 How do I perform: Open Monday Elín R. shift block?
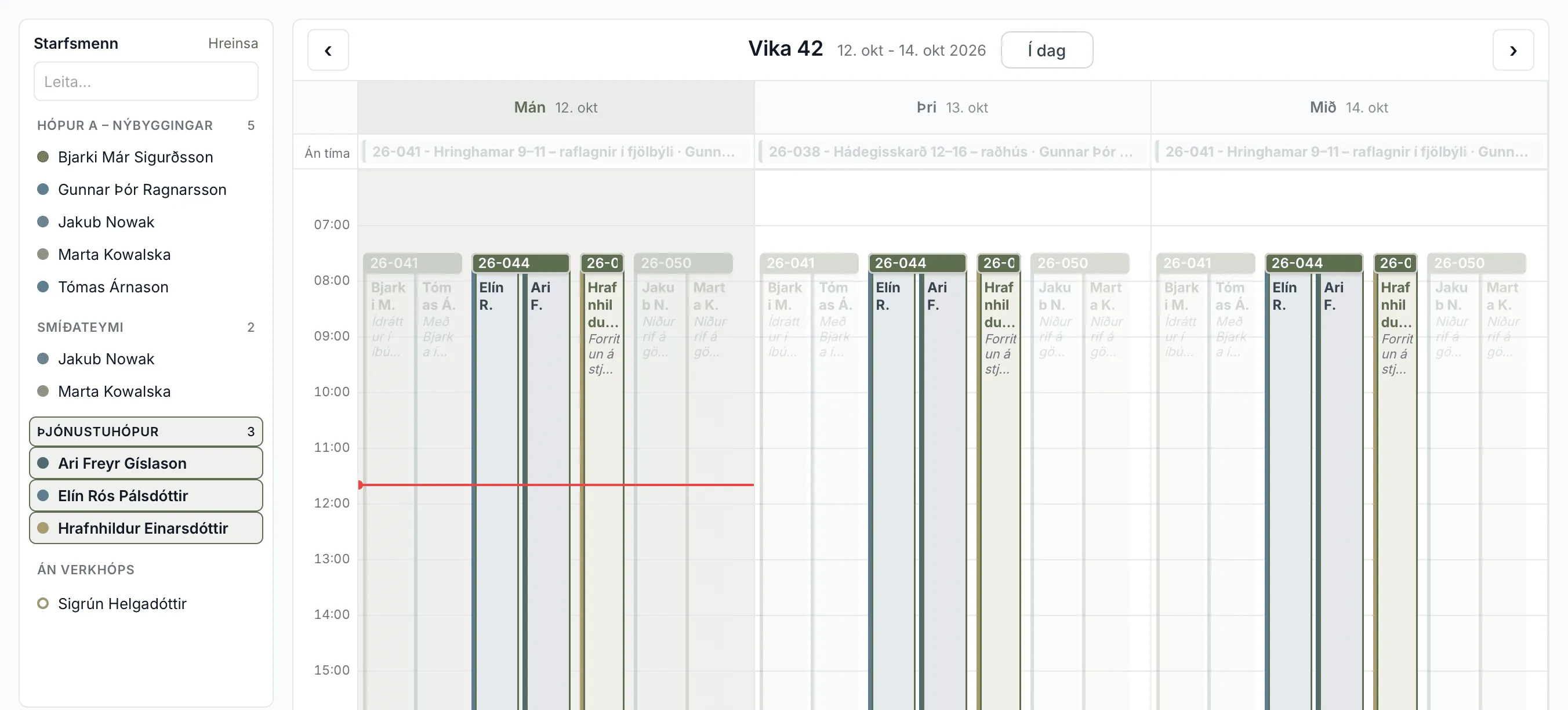pyautogui.click(x=495, y=491)
